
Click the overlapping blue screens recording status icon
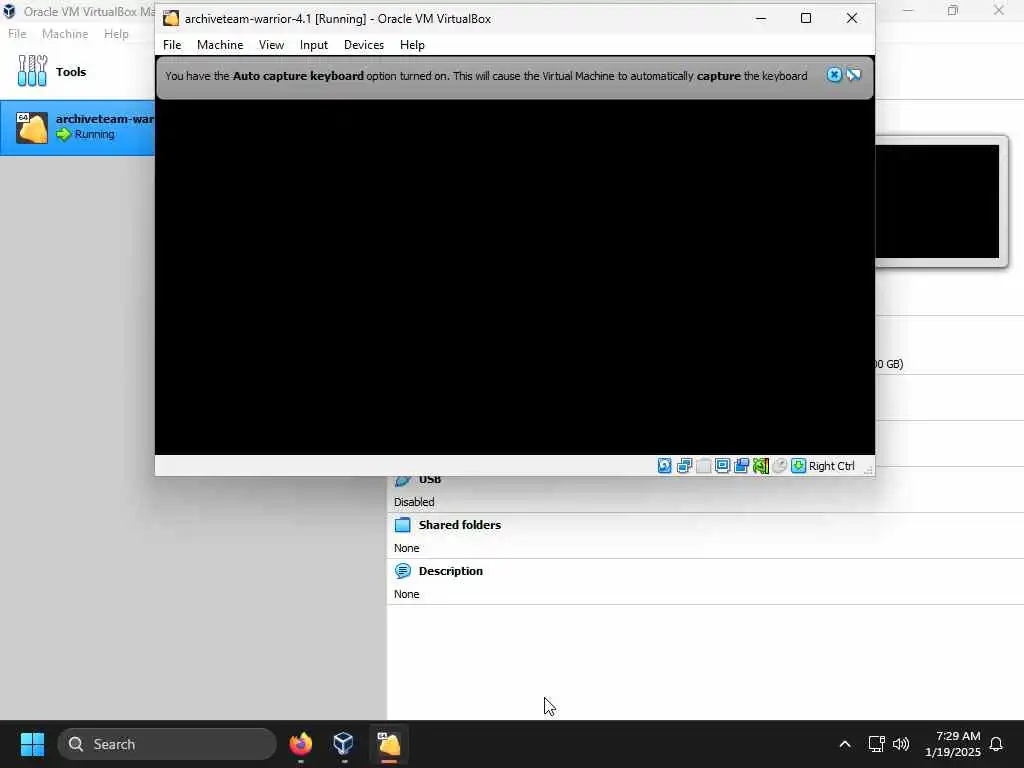click(x=741, y=466)
